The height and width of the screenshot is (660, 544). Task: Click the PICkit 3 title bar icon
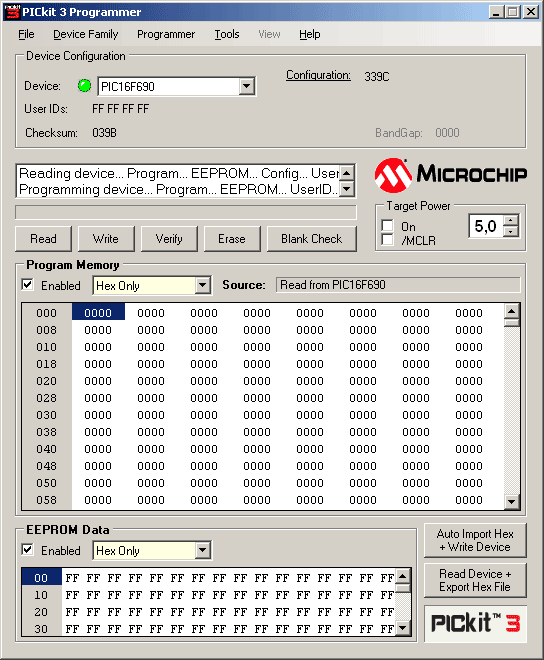pos(12,12)
